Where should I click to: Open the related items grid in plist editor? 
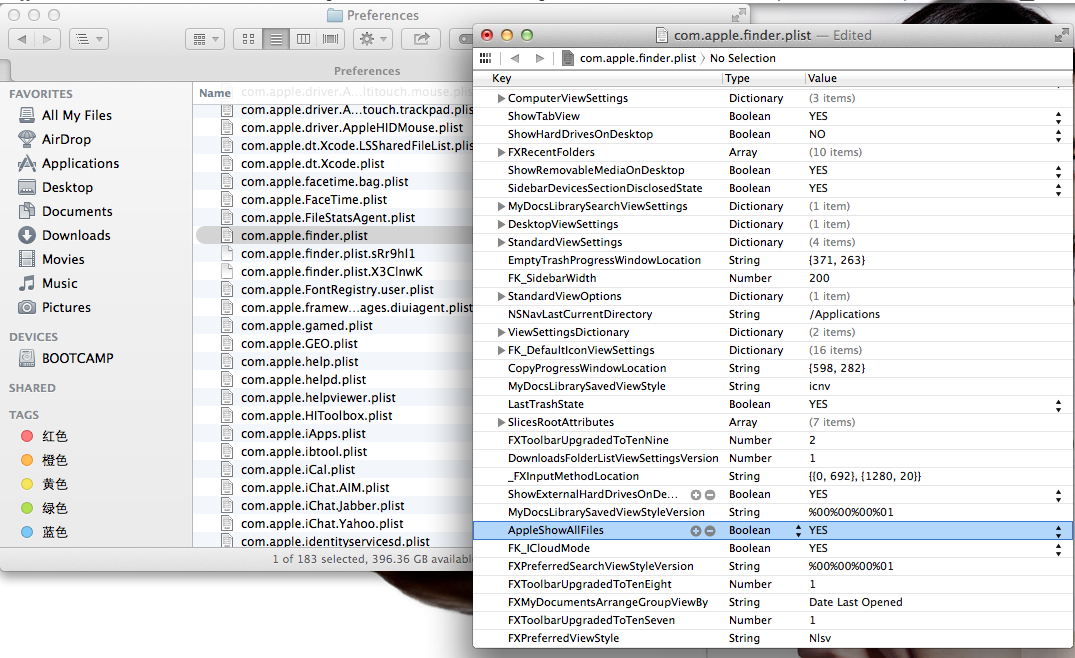click(x=485, y=58)
